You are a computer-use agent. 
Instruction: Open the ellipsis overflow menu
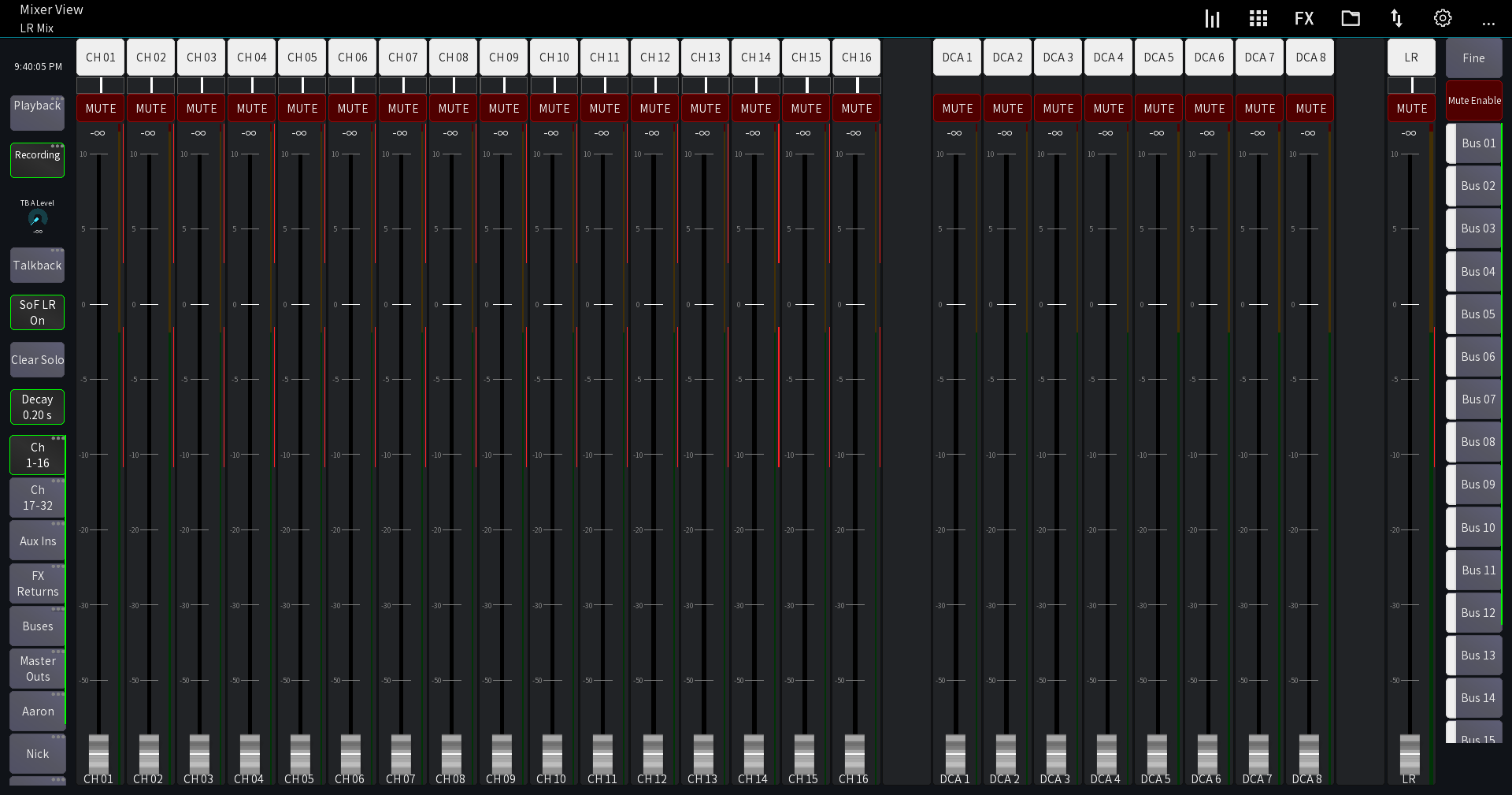coord(1488,22)
